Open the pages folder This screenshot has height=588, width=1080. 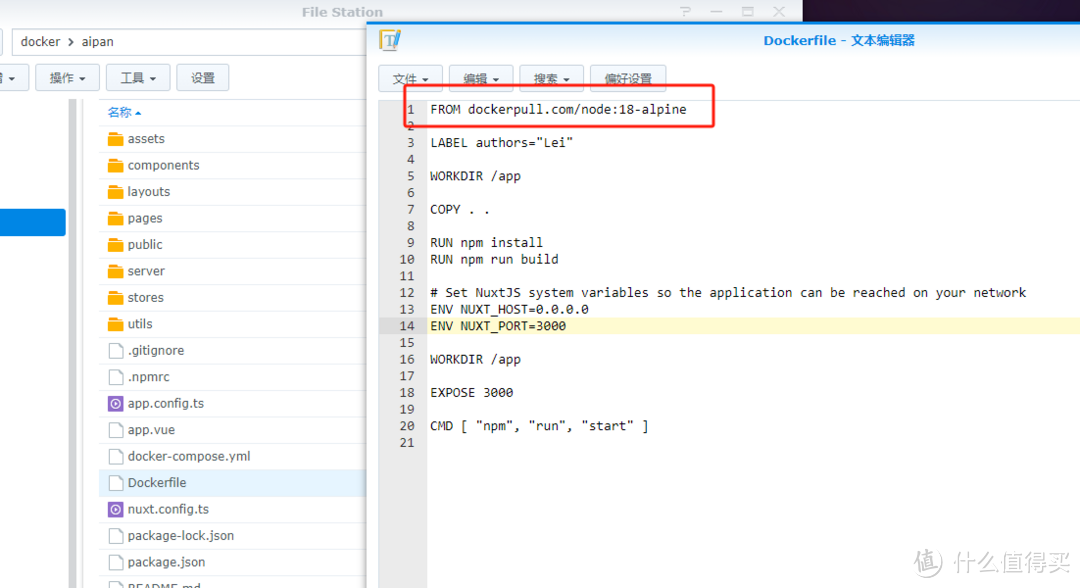click(145, 218)
